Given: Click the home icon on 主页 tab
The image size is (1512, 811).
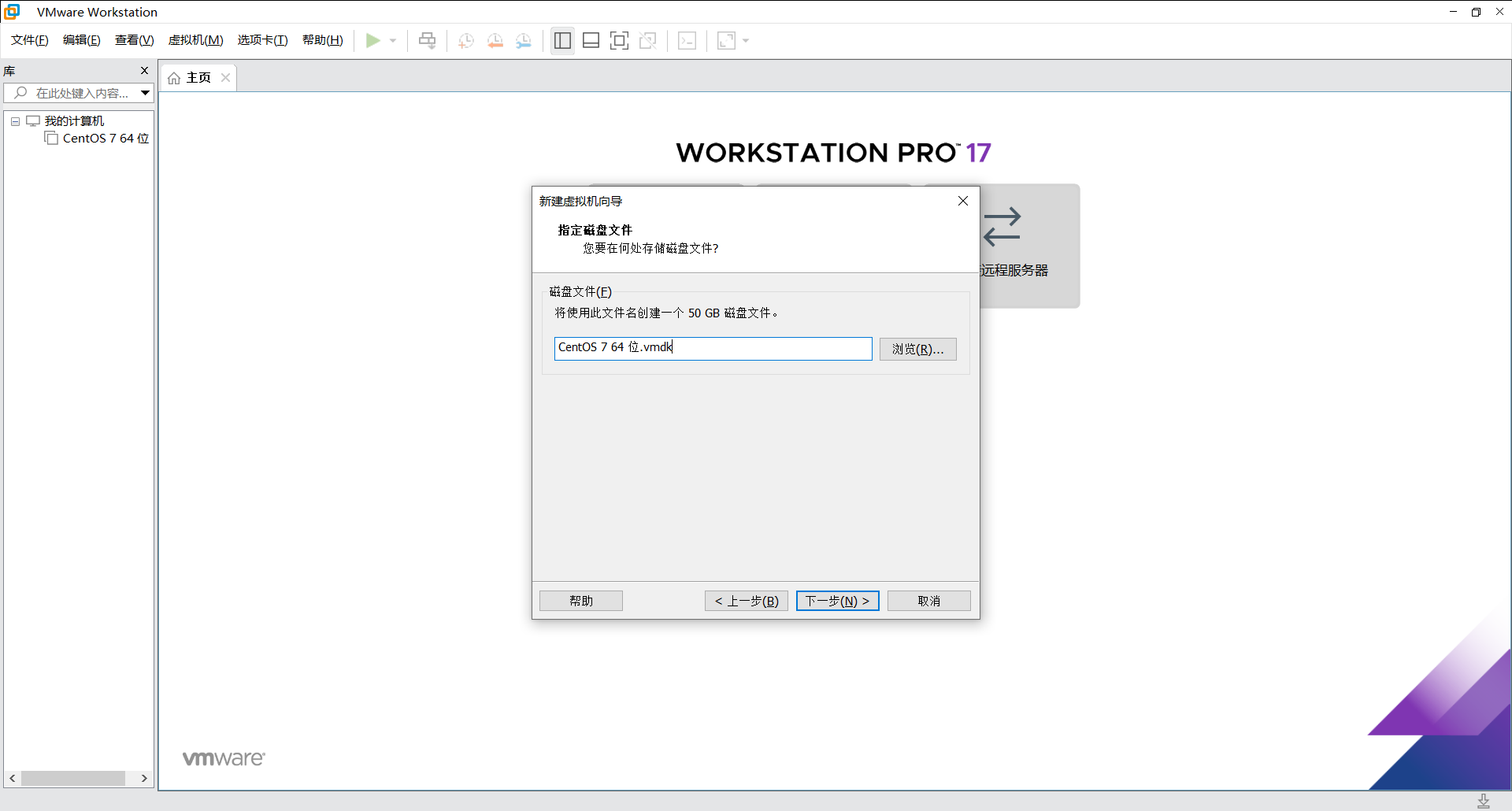Looking at the screenshot, I should pyautogui.click(x=174, y=78).
